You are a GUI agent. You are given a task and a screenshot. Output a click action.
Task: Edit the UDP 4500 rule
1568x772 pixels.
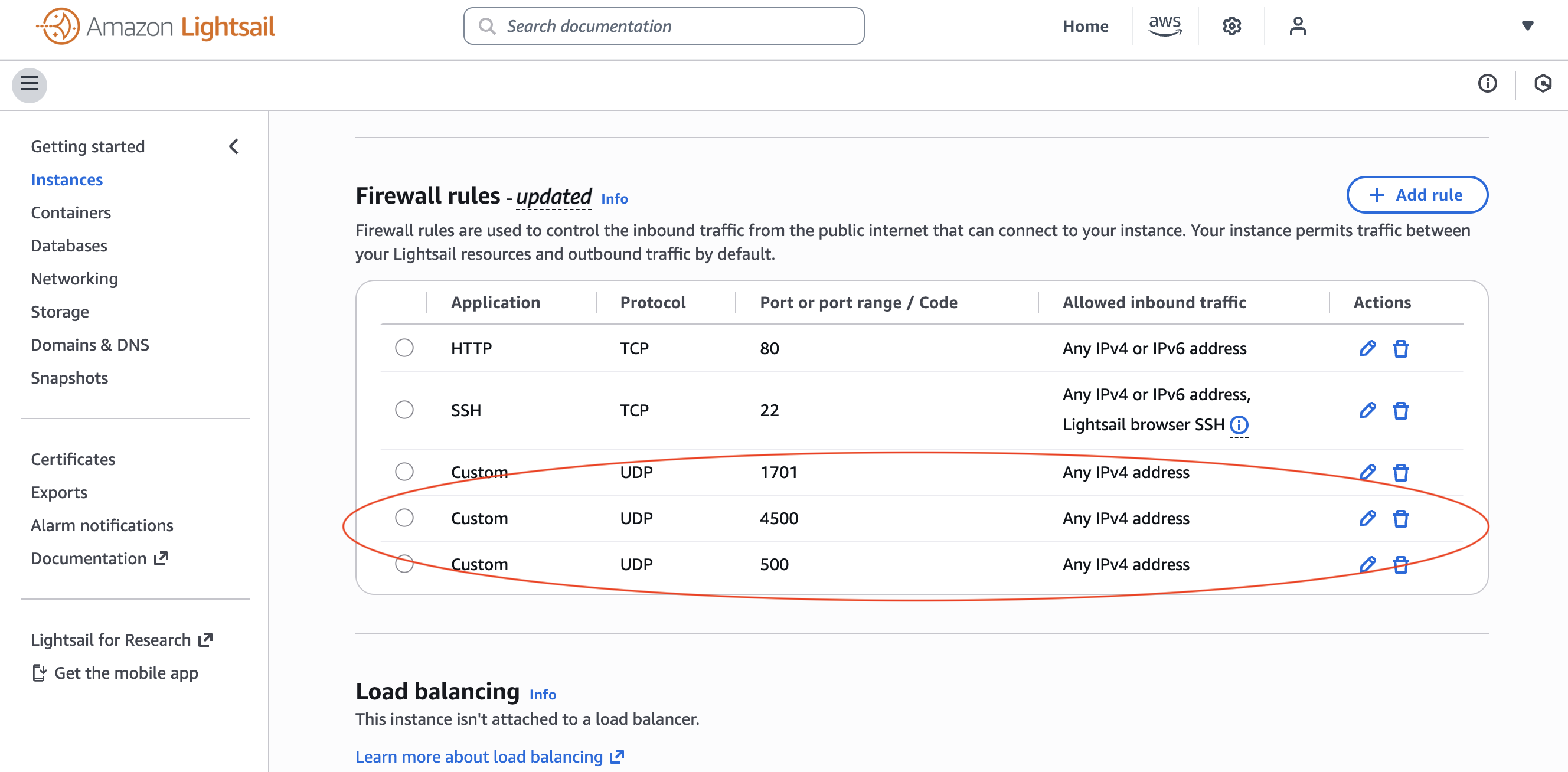click(1367, 518)
